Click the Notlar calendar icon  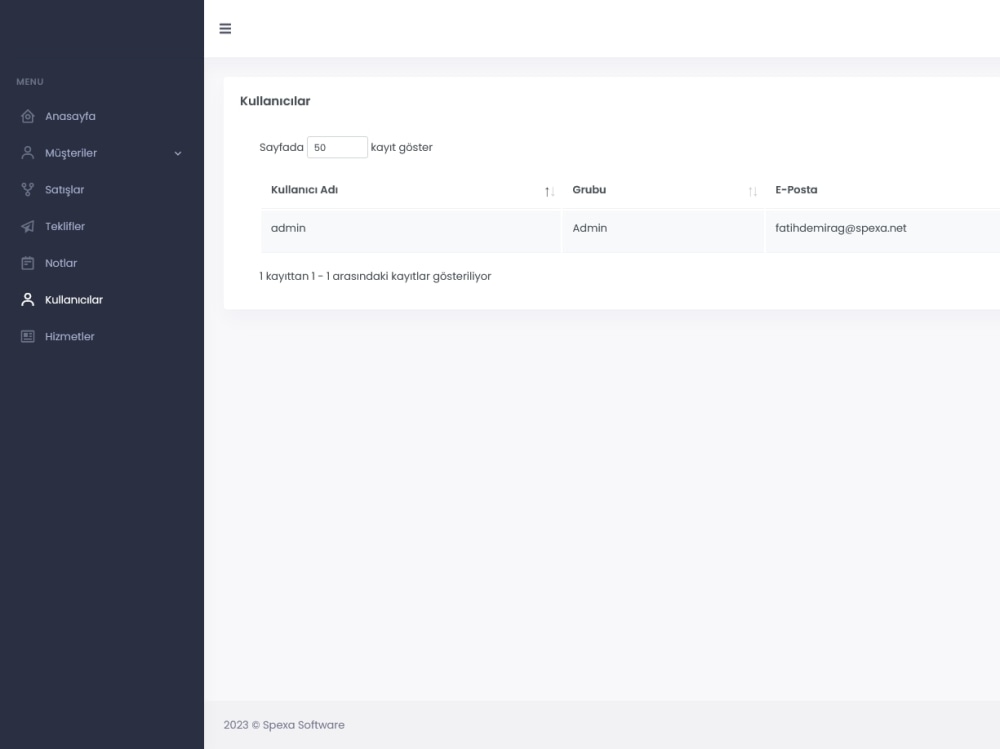[27, 263]
